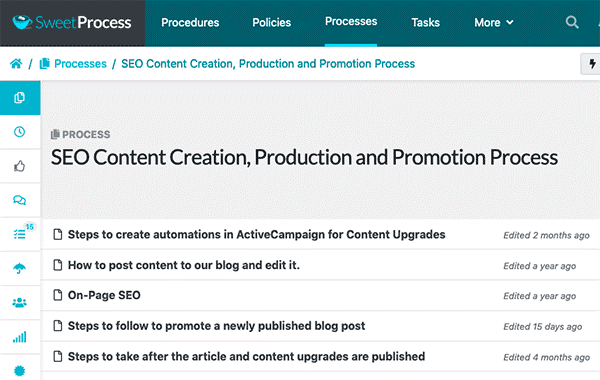600x380 pixels.
Task: Open the ActiveCampaign automations procedure
Action: pos(256,234)
